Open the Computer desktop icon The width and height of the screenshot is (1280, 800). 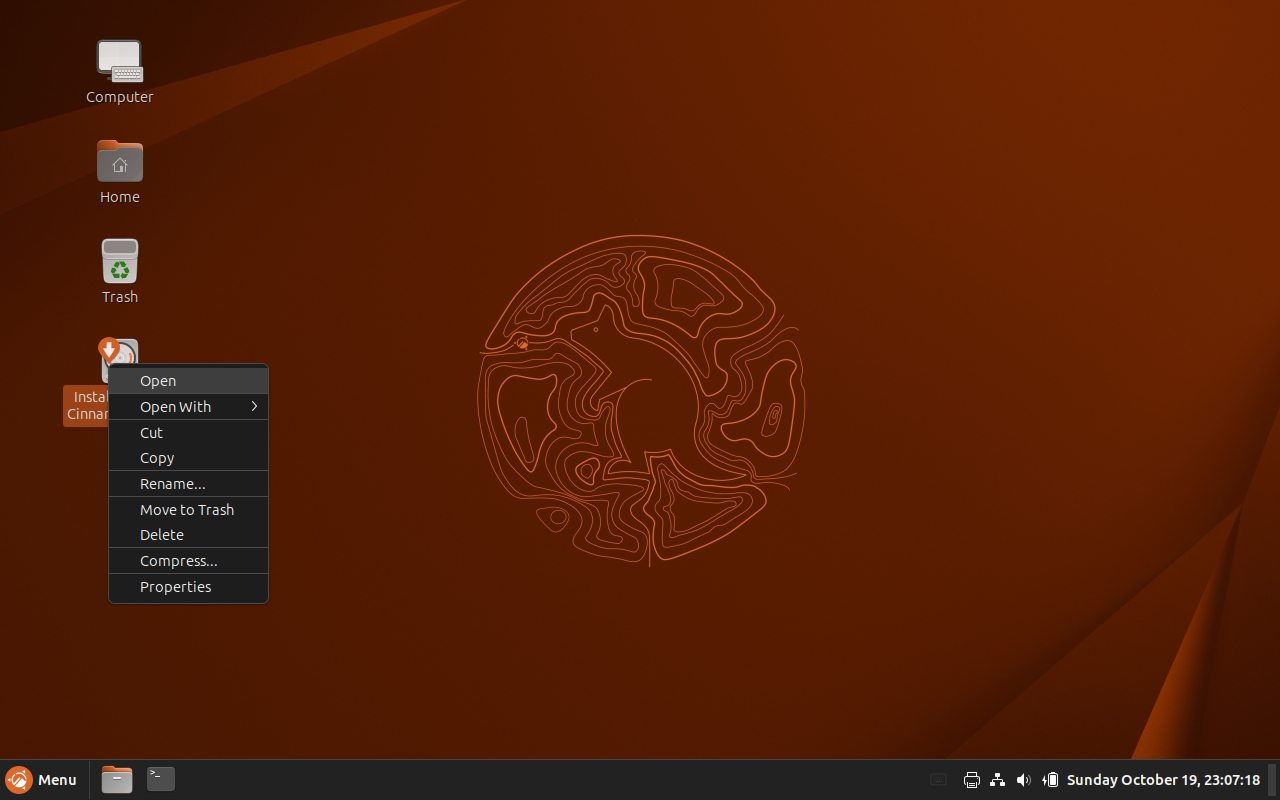(119, 62)
